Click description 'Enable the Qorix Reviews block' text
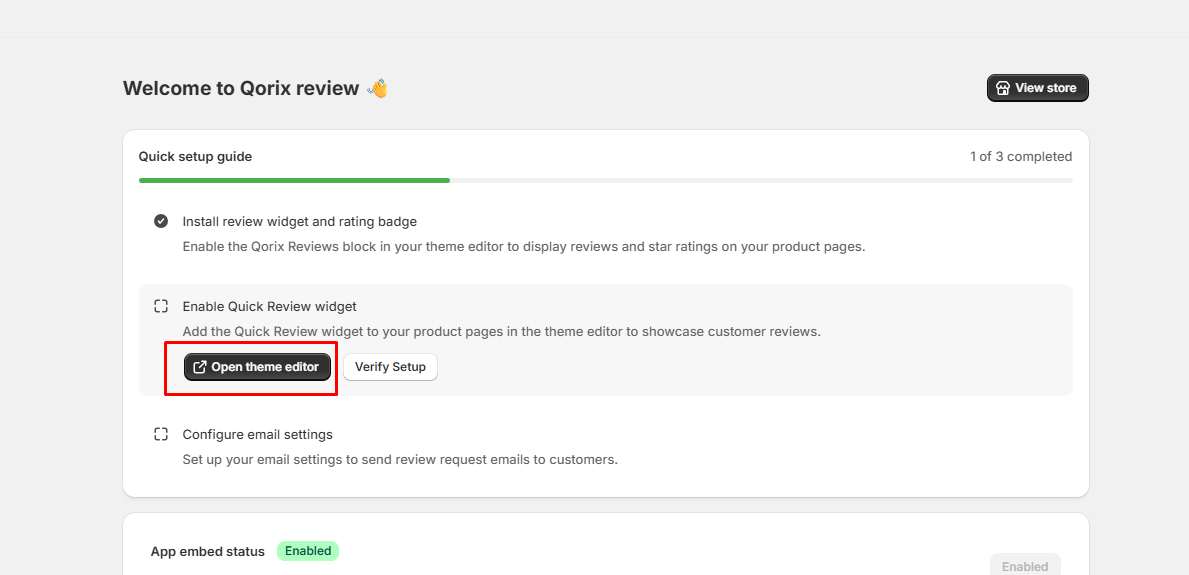 coord(523,247)
